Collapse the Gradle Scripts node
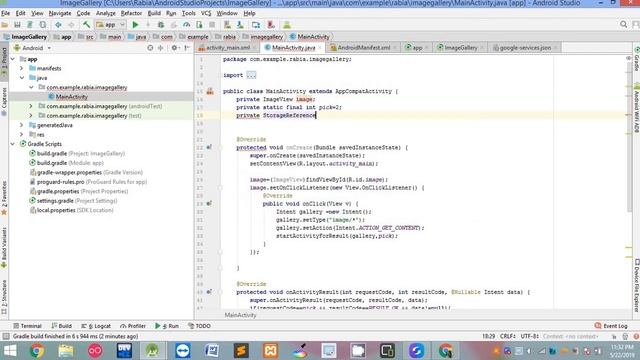The width and height of the screenshot is (640, 360). point(13,144)
